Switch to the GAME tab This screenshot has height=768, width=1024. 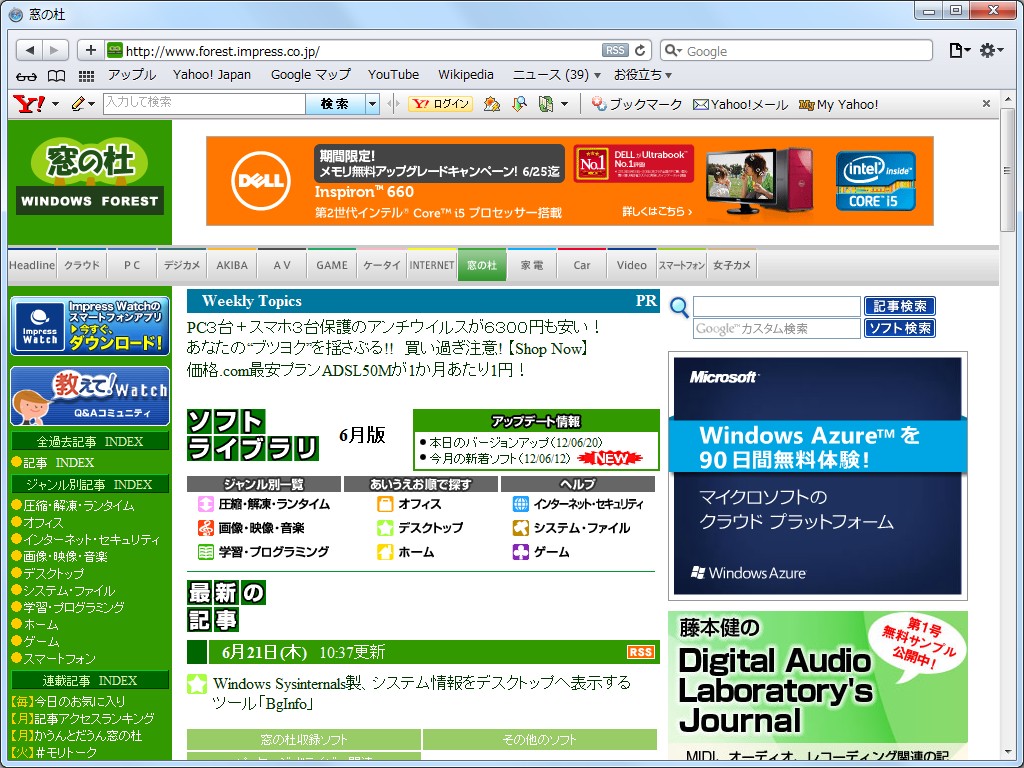point(331,264)
